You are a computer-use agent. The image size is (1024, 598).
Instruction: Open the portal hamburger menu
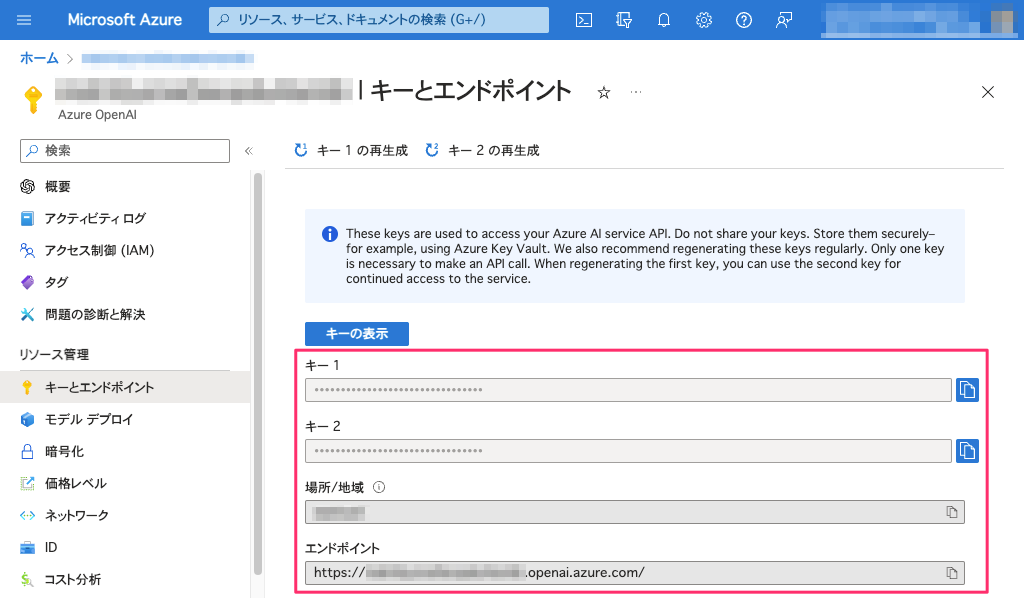tap(24, 20)
